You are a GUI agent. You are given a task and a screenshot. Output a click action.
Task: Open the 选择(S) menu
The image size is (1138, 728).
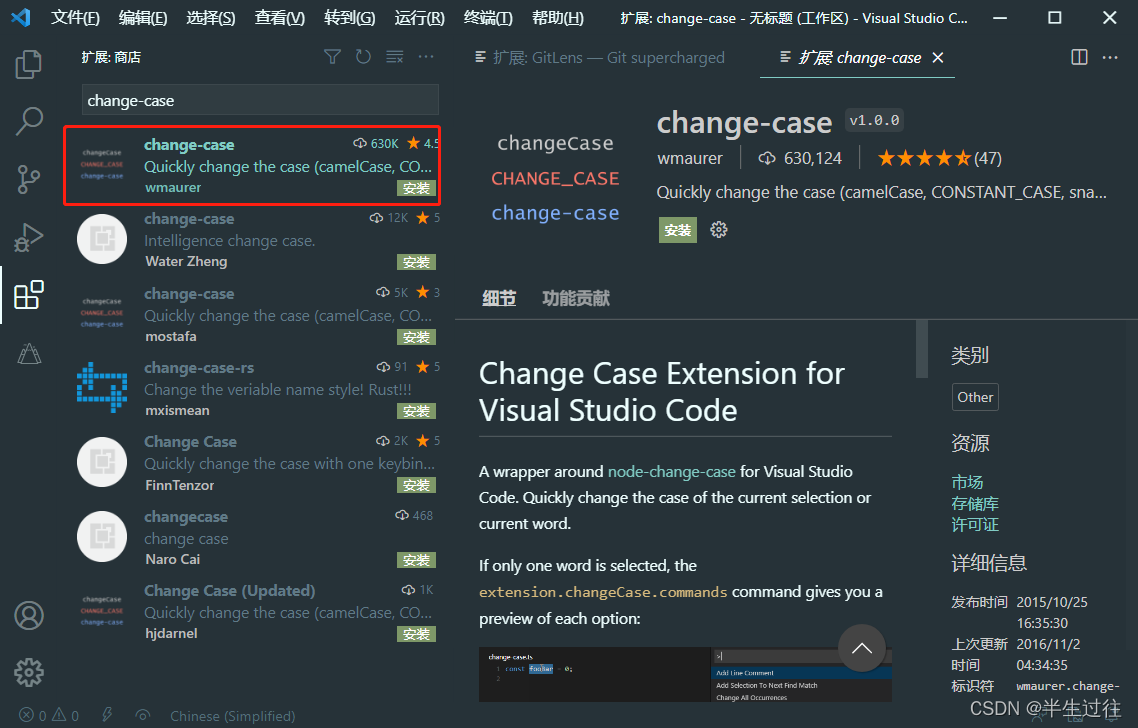click(x=210, y=17)
